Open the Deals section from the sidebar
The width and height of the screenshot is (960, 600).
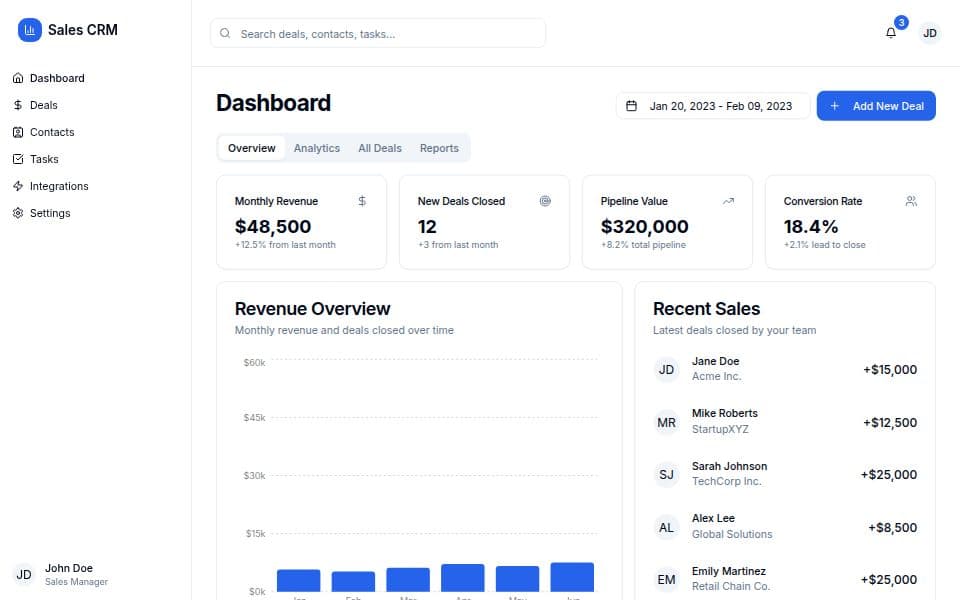point(43,105)
